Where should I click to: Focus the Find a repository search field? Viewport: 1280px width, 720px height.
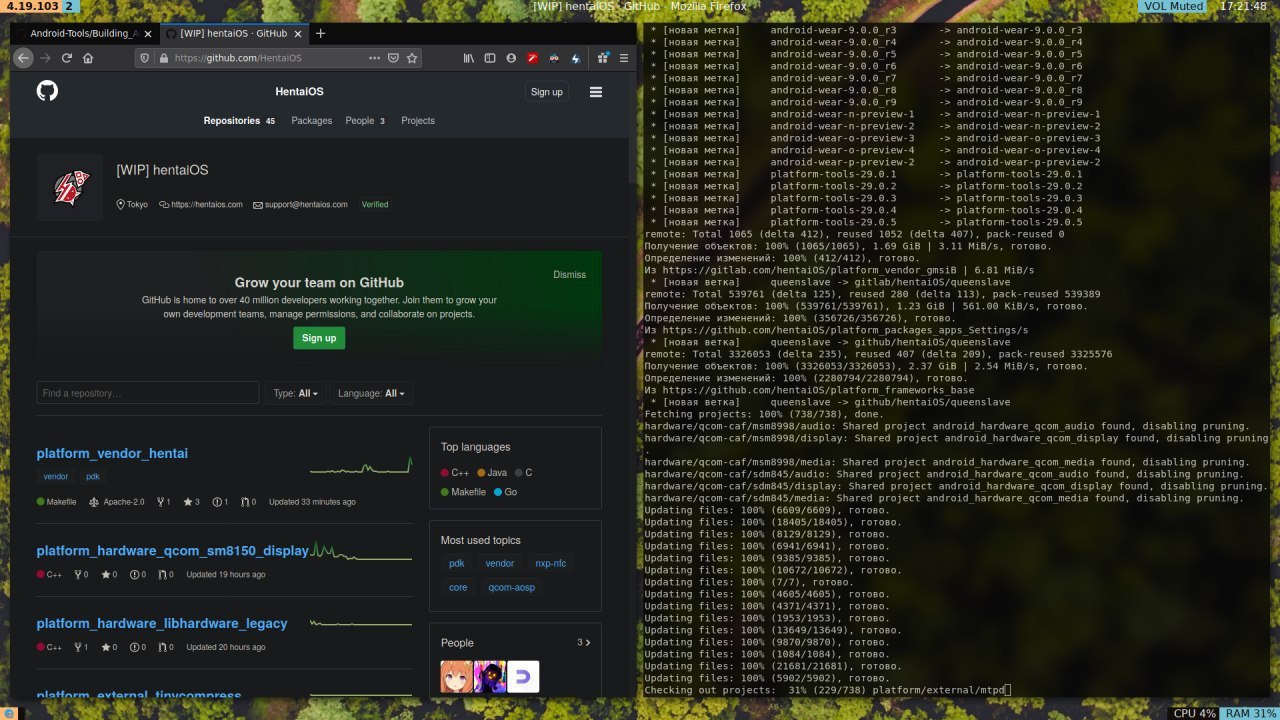[x=148, y=393]
